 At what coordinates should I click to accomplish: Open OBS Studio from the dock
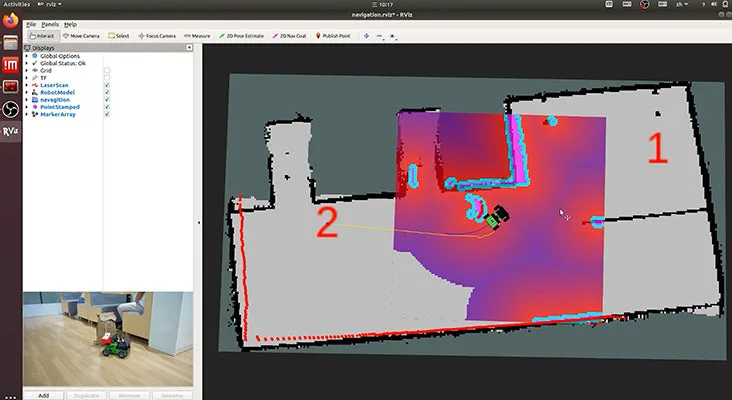pyautogui.click(x=10, y=110)
